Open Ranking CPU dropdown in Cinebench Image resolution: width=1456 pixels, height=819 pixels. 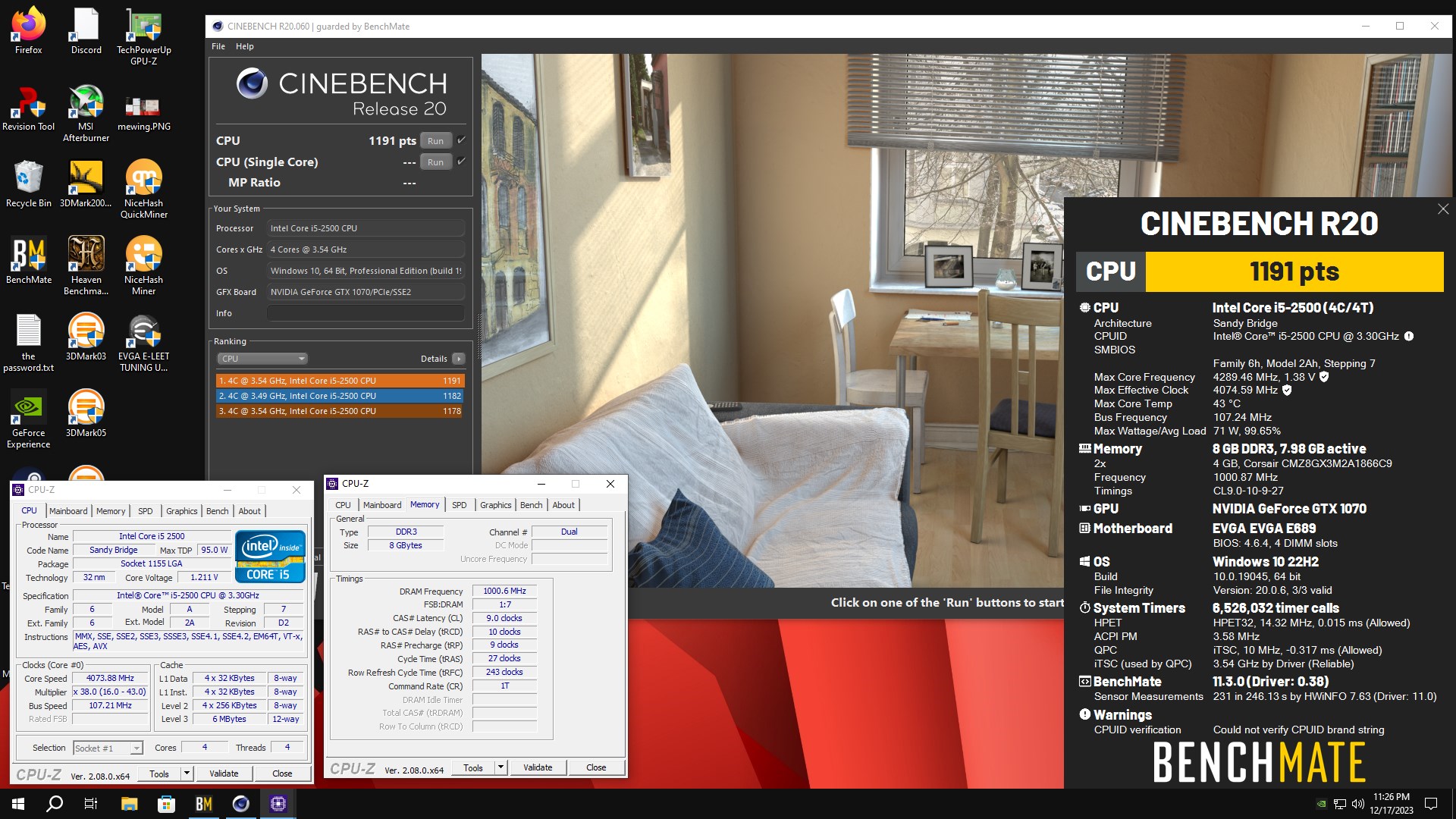coord(262,359)
